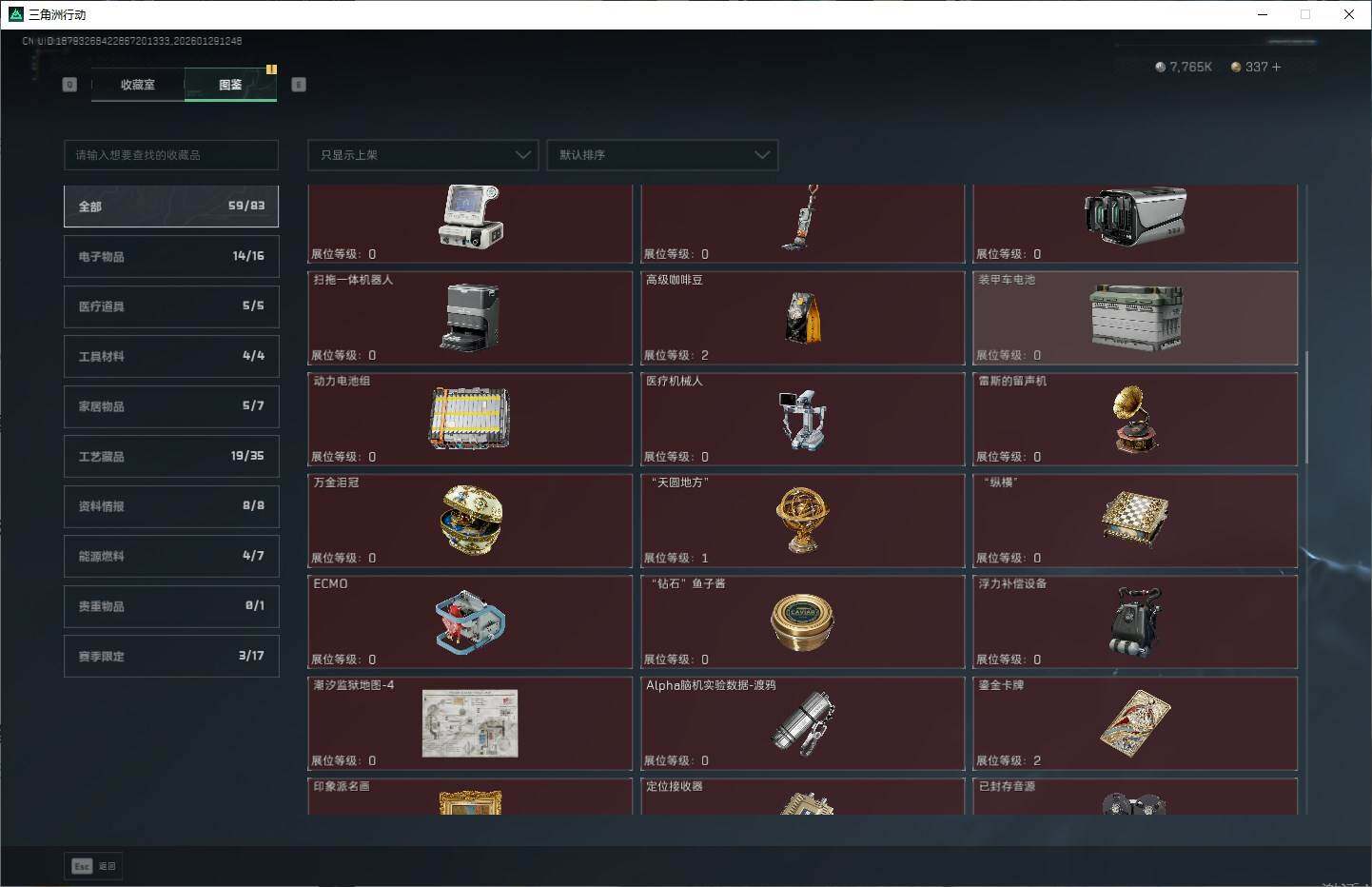Switch to the 收藏室 tab
Screen dimensions: 1372x887
138,85
